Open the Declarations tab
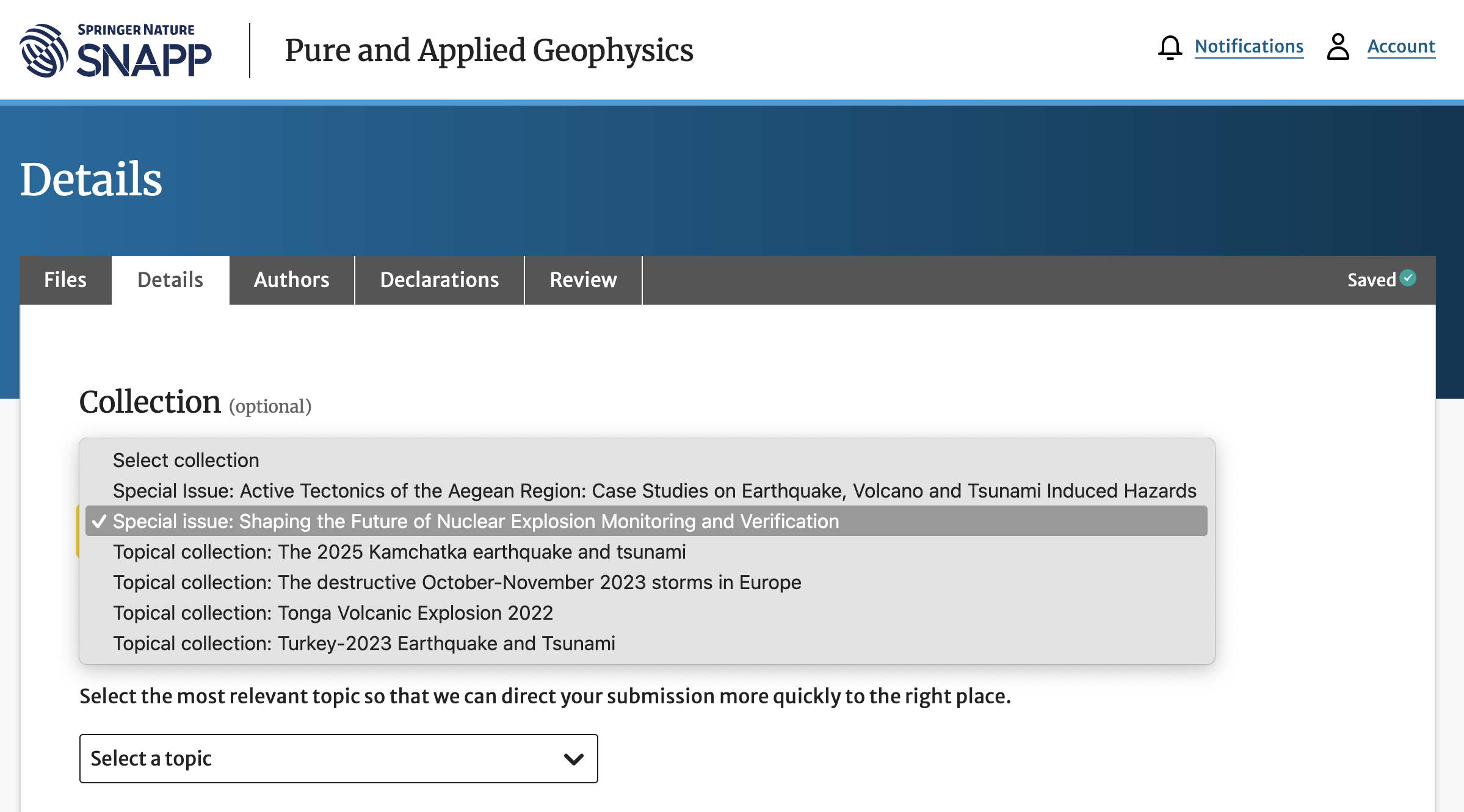This screenshot has width=1464, height=812. point(439,280)
